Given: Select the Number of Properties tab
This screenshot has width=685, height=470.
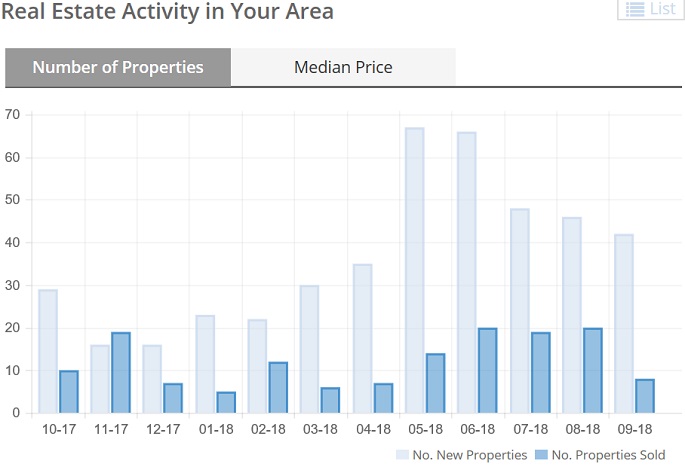Looking at the screenshot, I should pyautogui.click(x=118, y=68).
